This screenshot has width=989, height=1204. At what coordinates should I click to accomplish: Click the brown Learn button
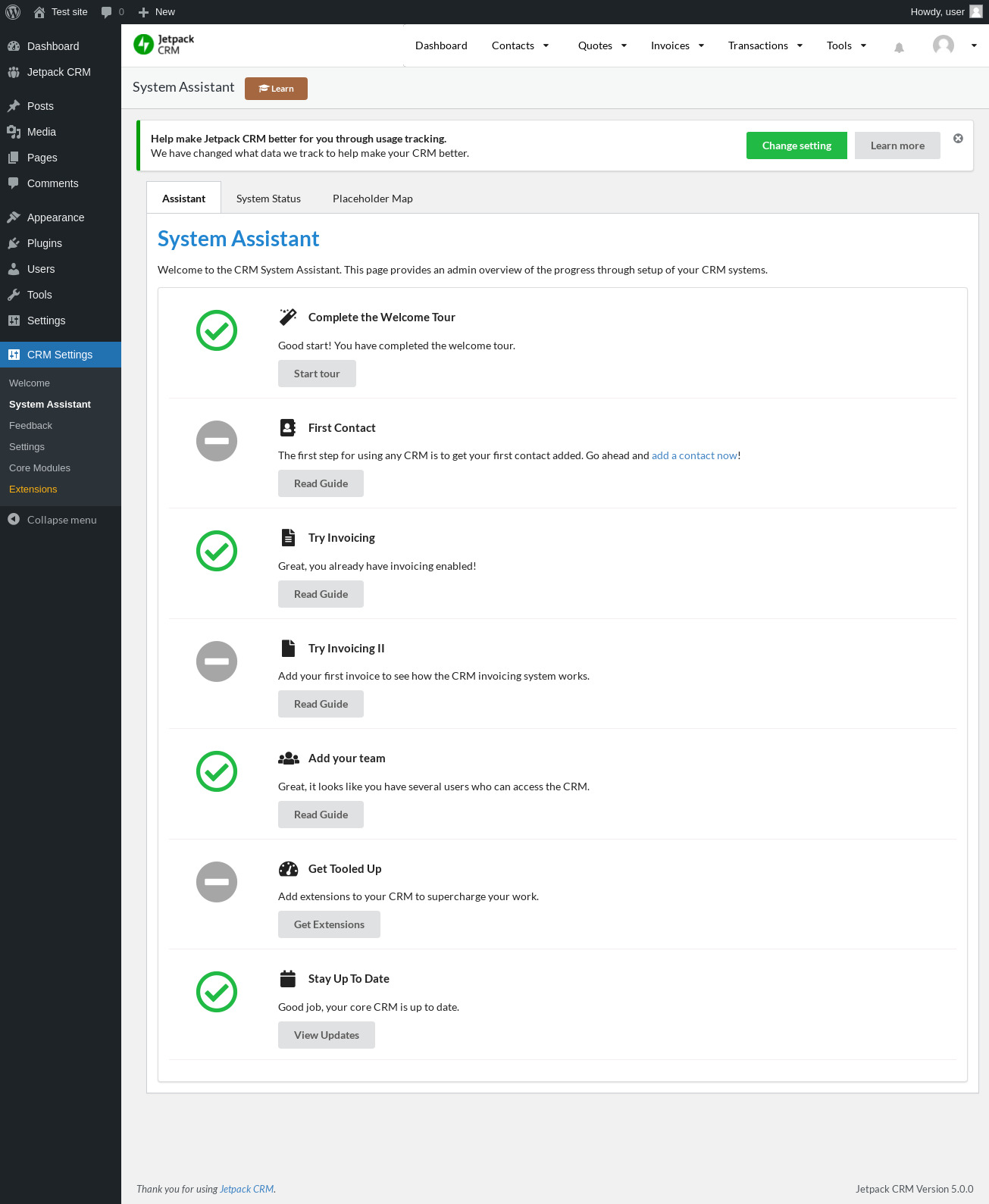276,89
